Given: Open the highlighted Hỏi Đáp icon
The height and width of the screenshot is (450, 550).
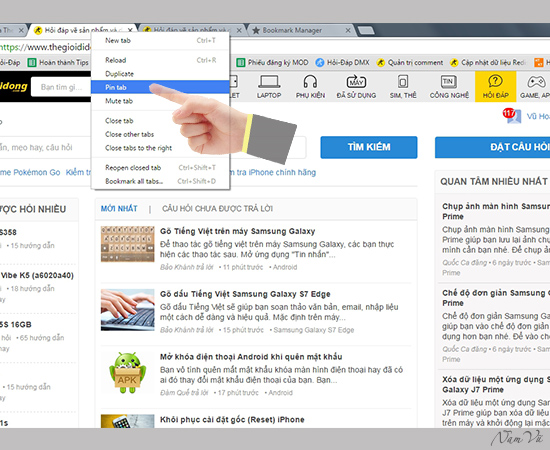Looking at the screenshot, I should point(496,86).
